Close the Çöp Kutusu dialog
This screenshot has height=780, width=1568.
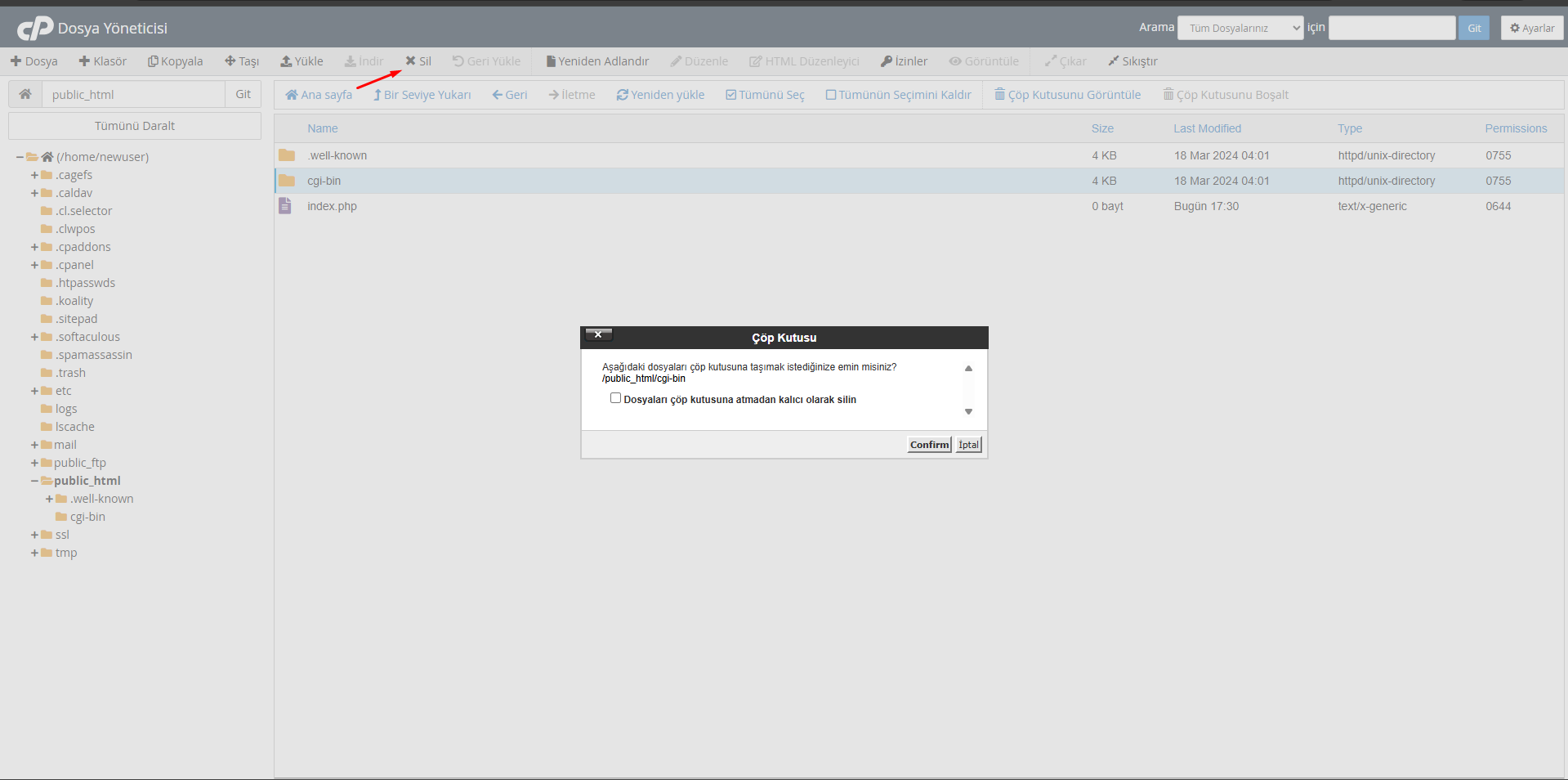pos(598,334)
